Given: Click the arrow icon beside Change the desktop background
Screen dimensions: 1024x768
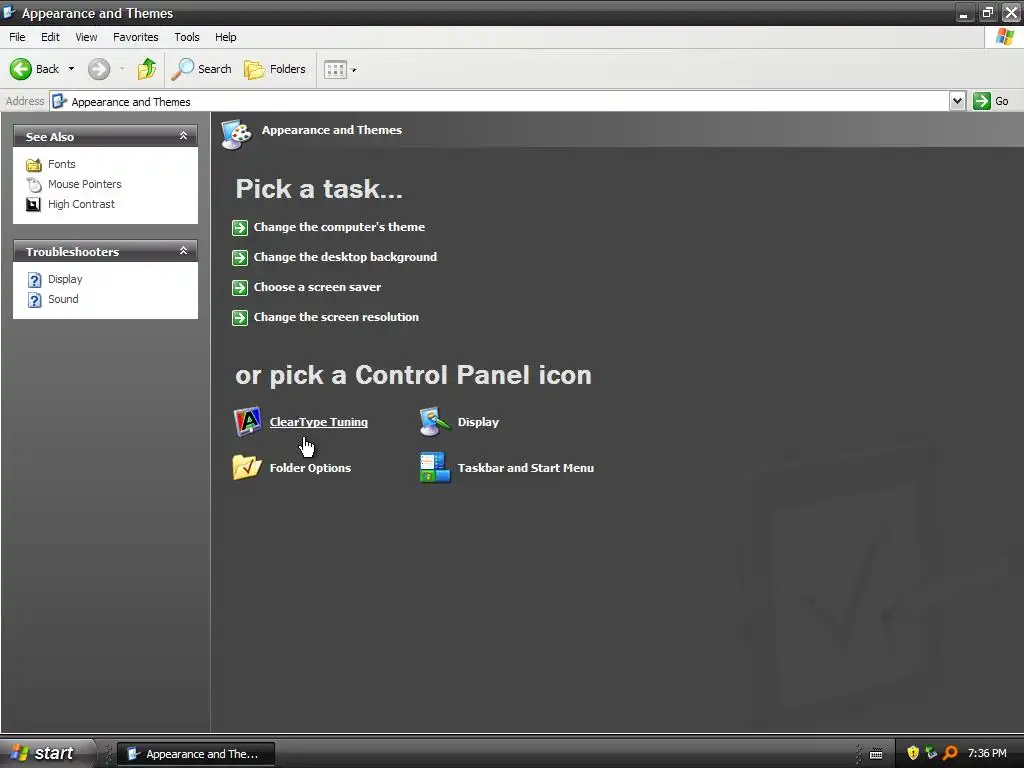Looking at the screenshot, I should [x=240, y=257].
